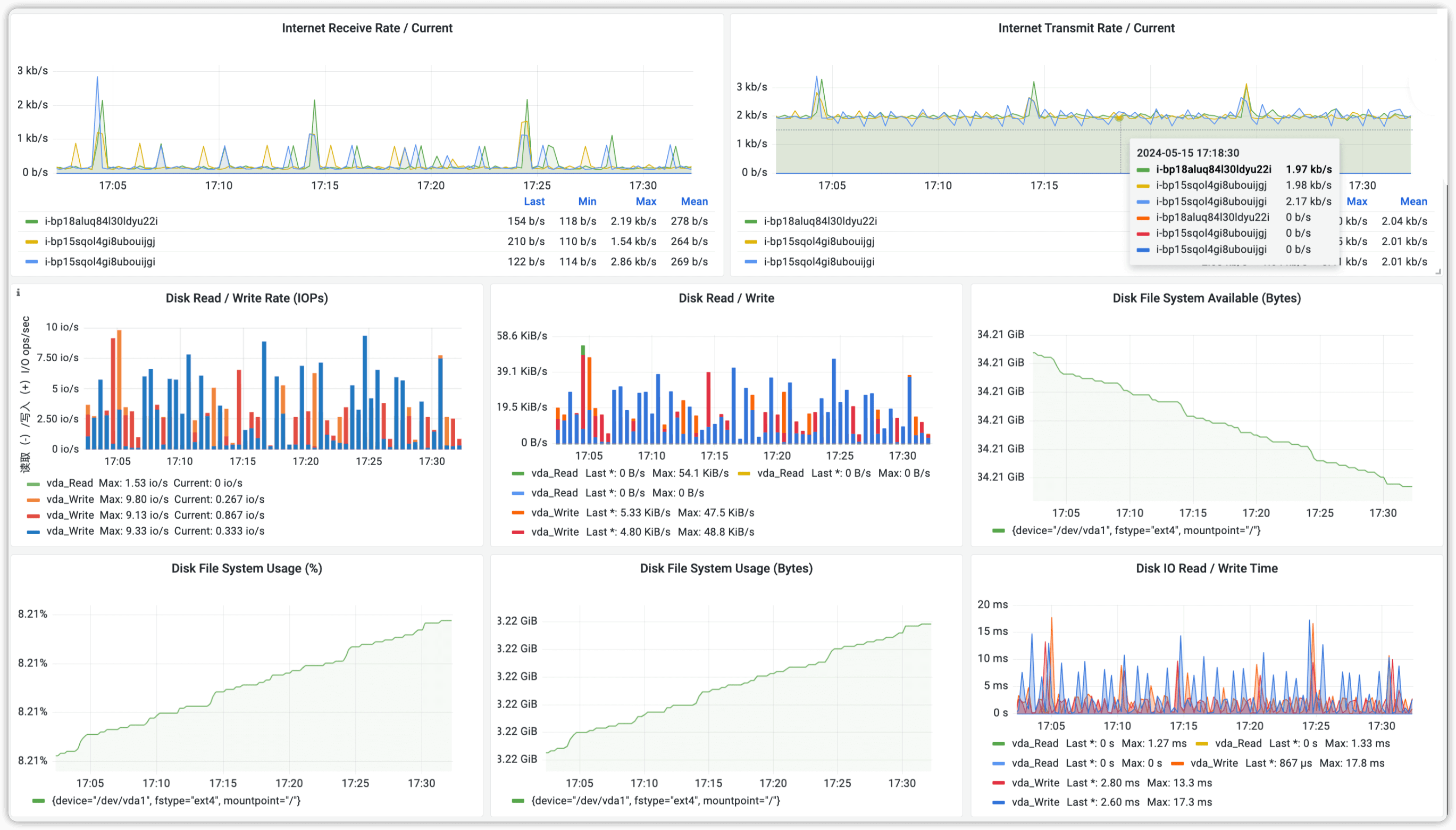Open the green swatch beside Disk File System Available legend
The image size is (1456, 830).
click(x=998, y=532)
